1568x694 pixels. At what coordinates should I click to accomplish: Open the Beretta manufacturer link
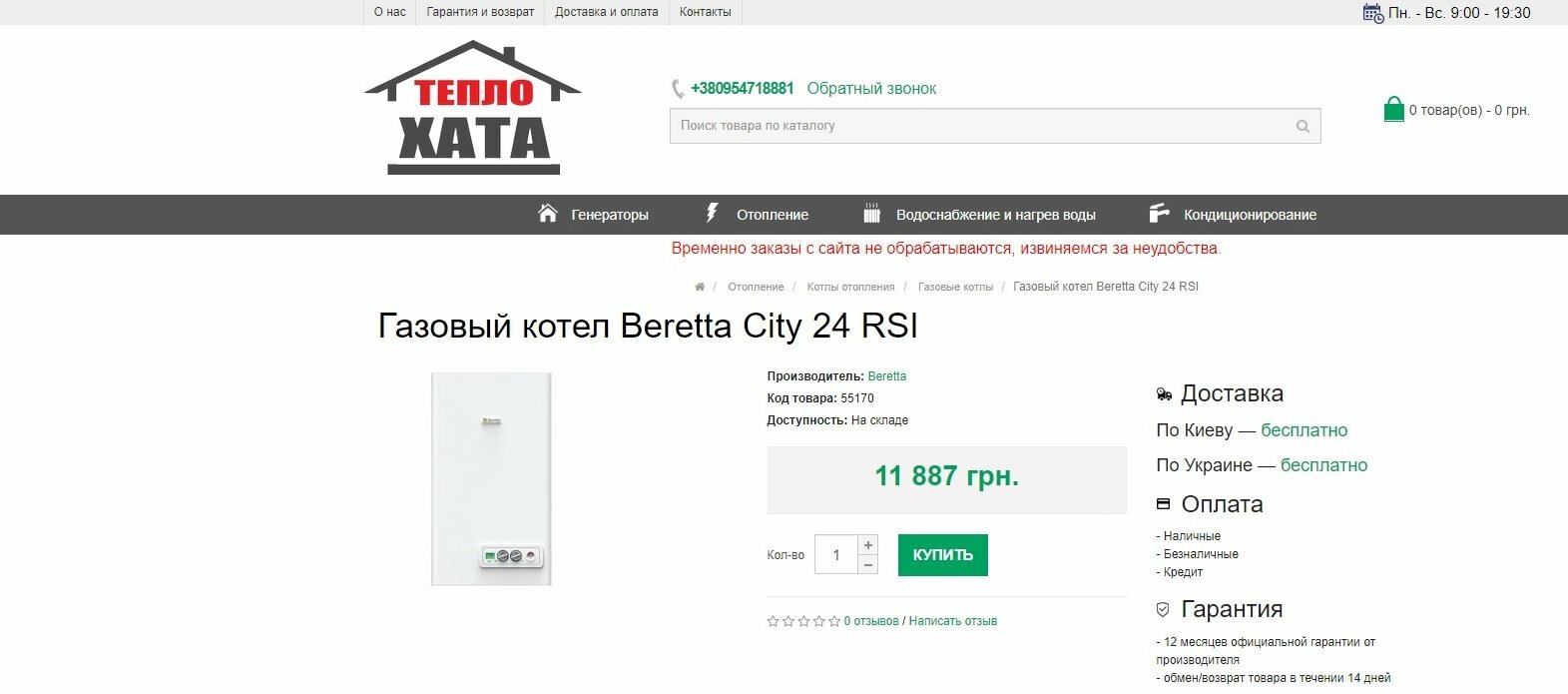tap(887, 376)
